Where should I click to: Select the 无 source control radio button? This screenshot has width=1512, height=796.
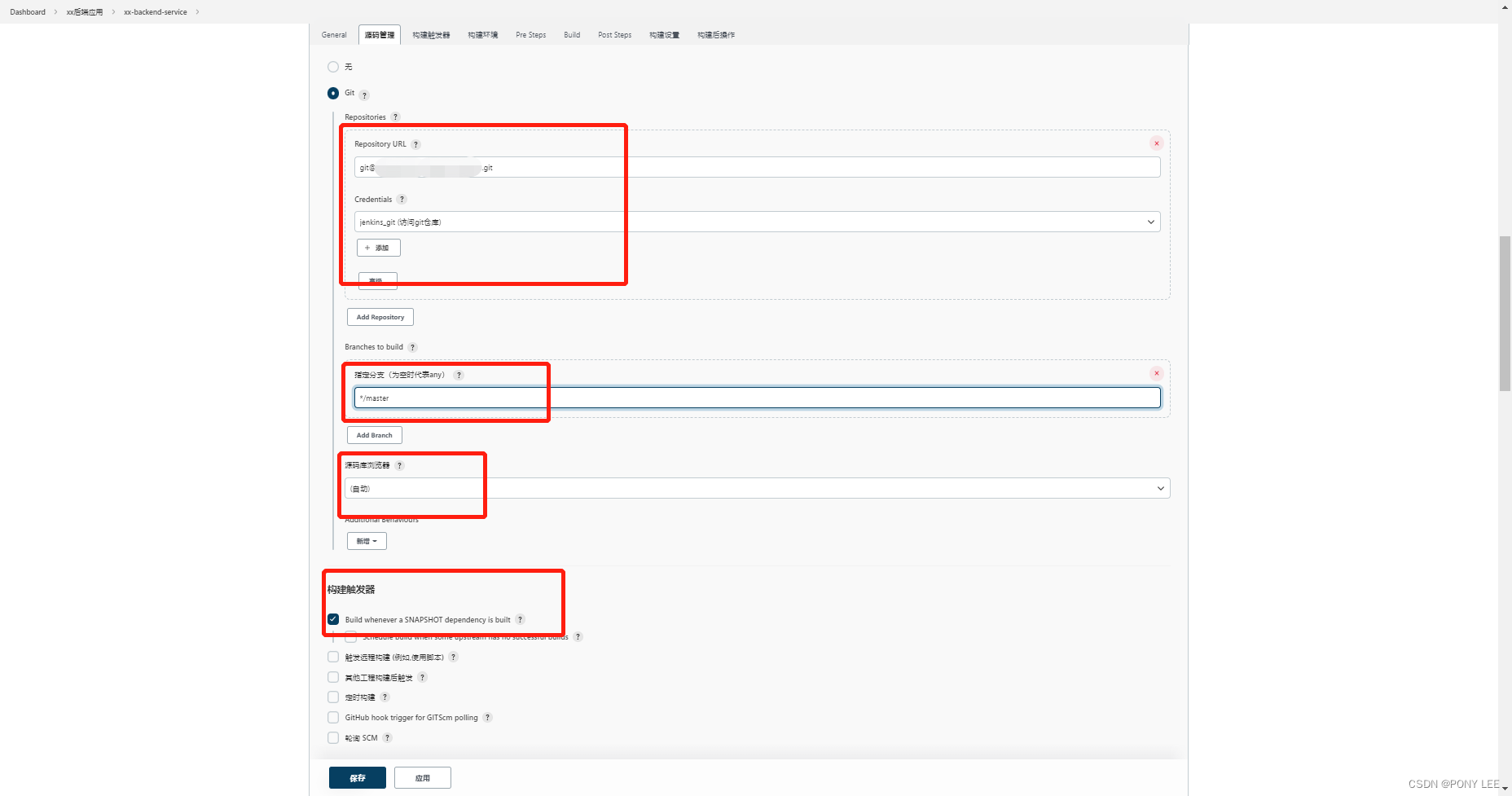[x=333, y=67]
